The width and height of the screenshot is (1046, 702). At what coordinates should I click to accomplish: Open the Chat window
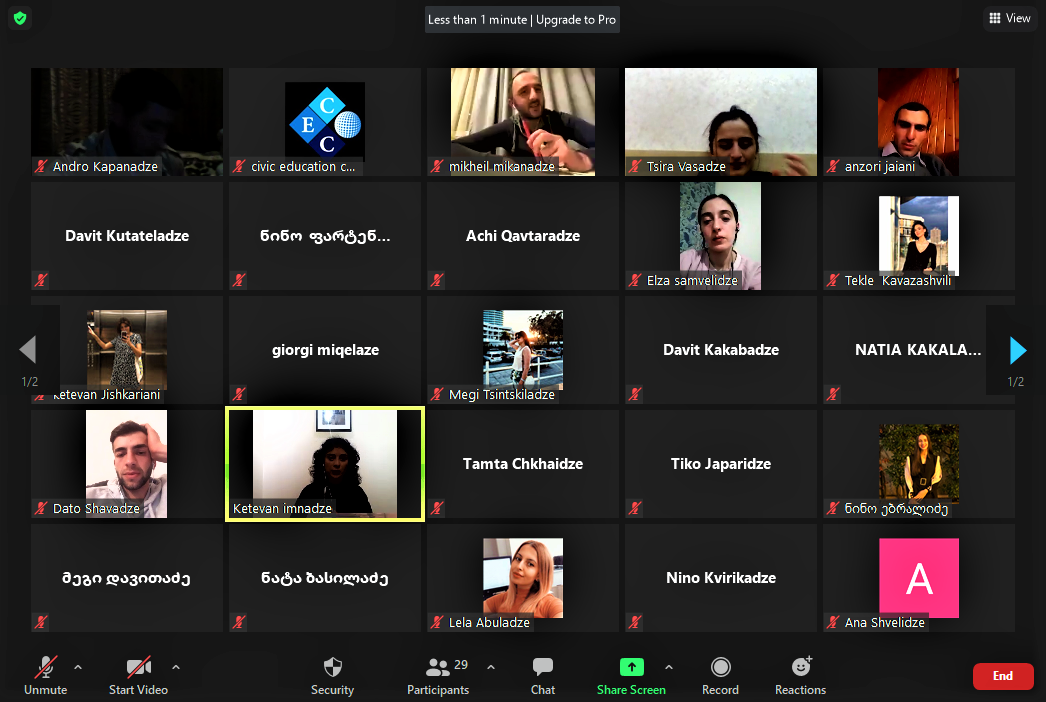[543, 668]
